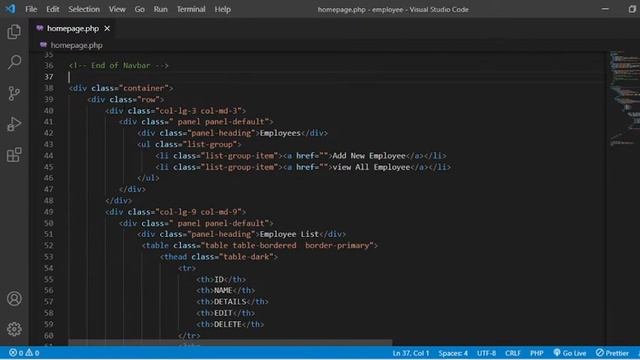Click the Prettier status bar item
640x360 pixels.
tap(612, 353)
